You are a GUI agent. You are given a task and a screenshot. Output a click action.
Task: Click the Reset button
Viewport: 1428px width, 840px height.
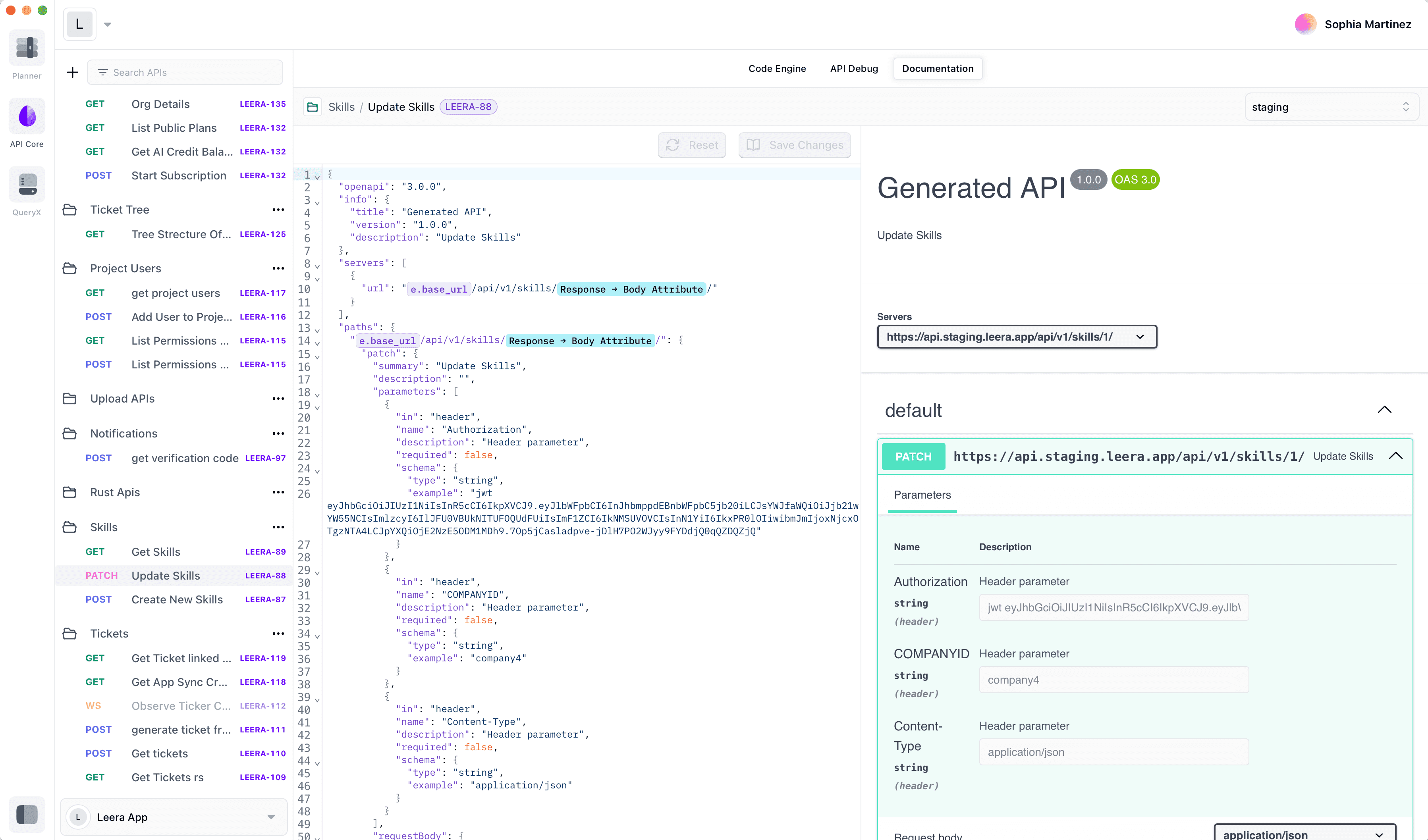[x=691, y=145]
